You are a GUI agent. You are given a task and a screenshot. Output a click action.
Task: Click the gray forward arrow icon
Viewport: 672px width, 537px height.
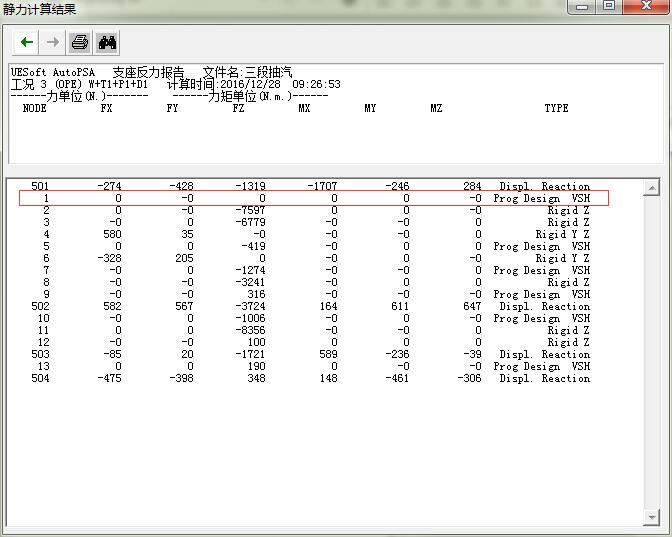click(53, 42)
